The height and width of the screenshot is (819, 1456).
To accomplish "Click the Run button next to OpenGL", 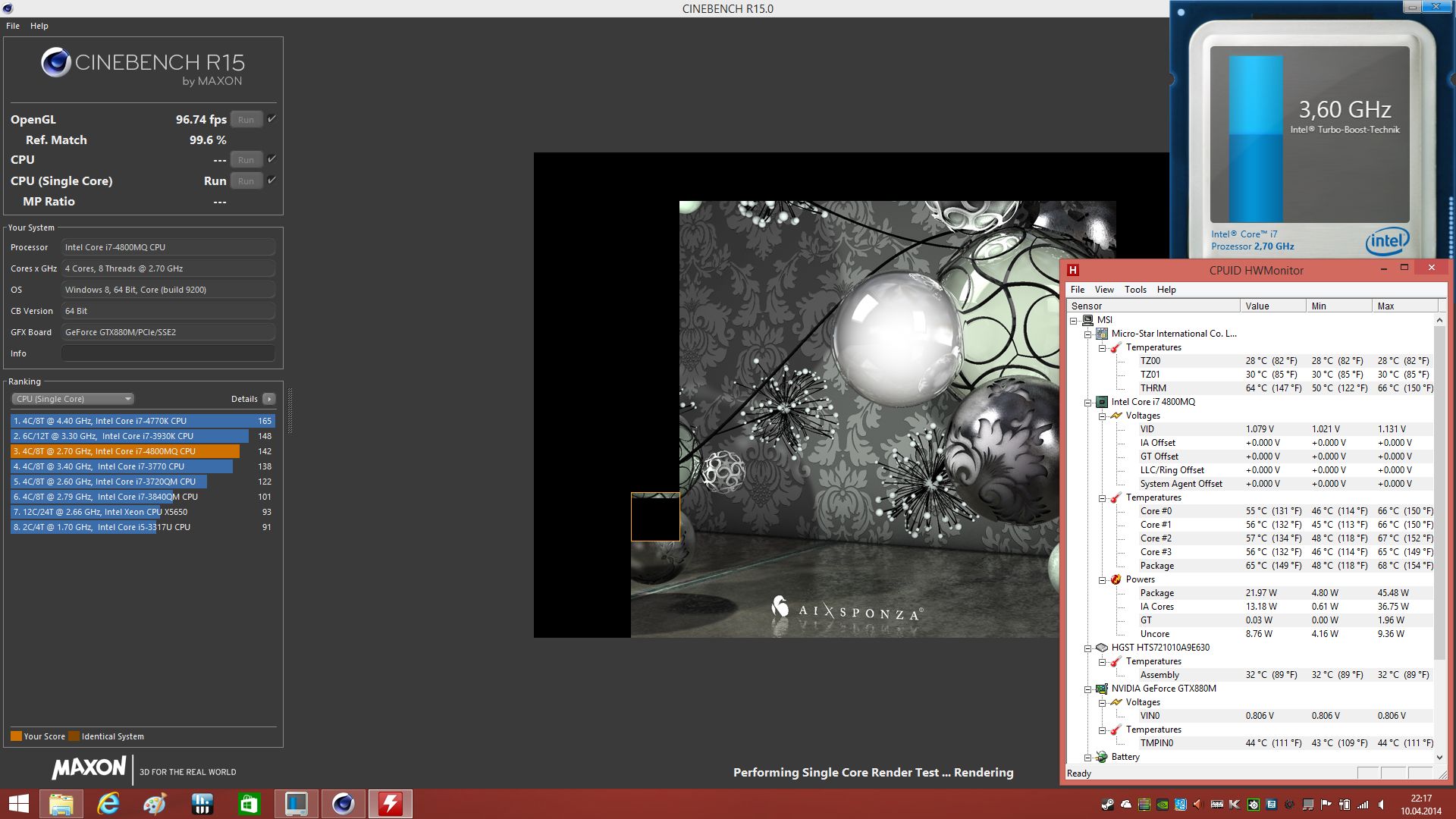I will point(246,120).
